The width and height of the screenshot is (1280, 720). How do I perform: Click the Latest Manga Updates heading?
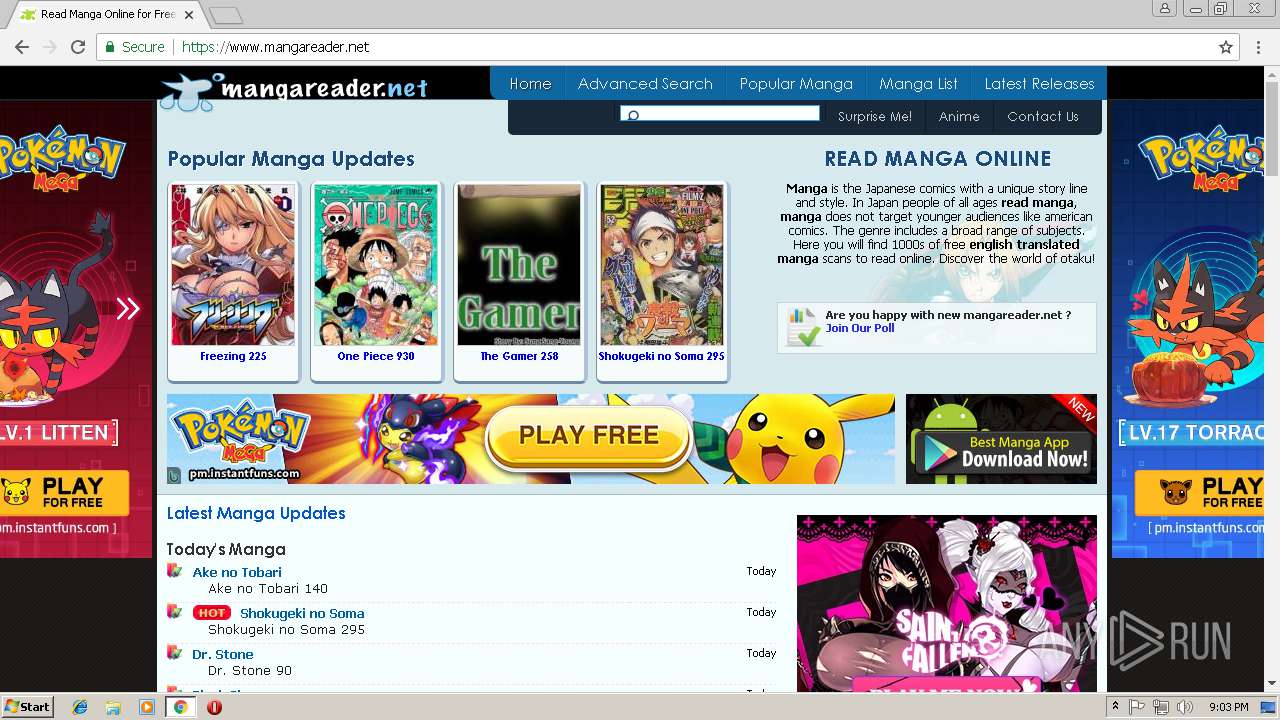point(256,513)
